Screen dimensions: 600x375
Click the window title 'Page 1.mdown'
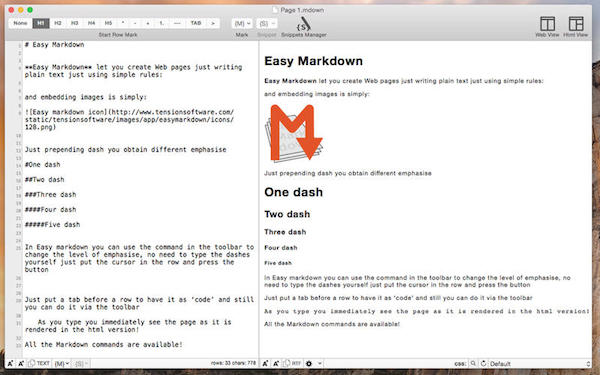click(302, 10)
